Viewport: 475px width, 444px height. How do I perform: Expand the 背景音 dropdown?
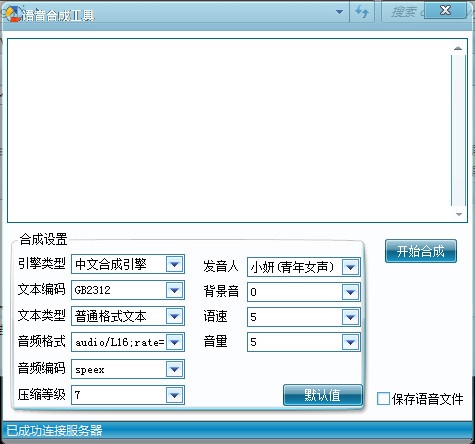[351, 292]
